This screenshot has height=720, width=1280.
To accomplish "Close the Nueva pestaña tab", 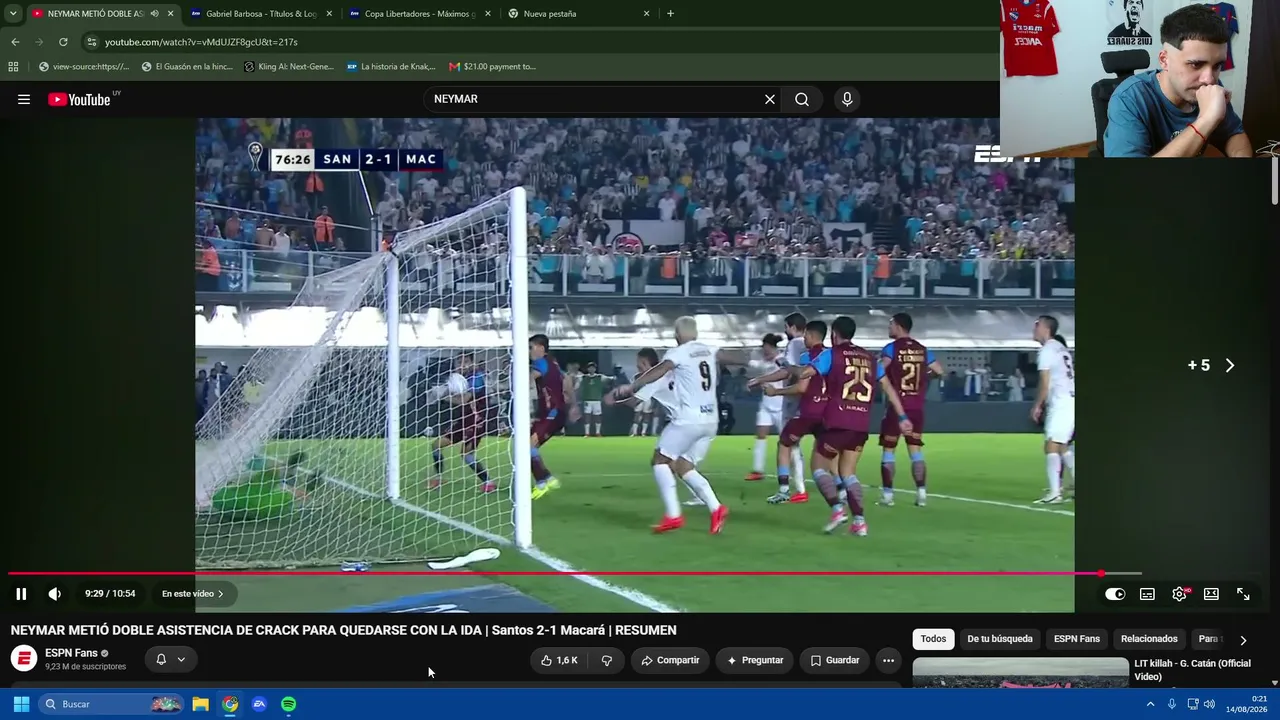I will [647, 14].
